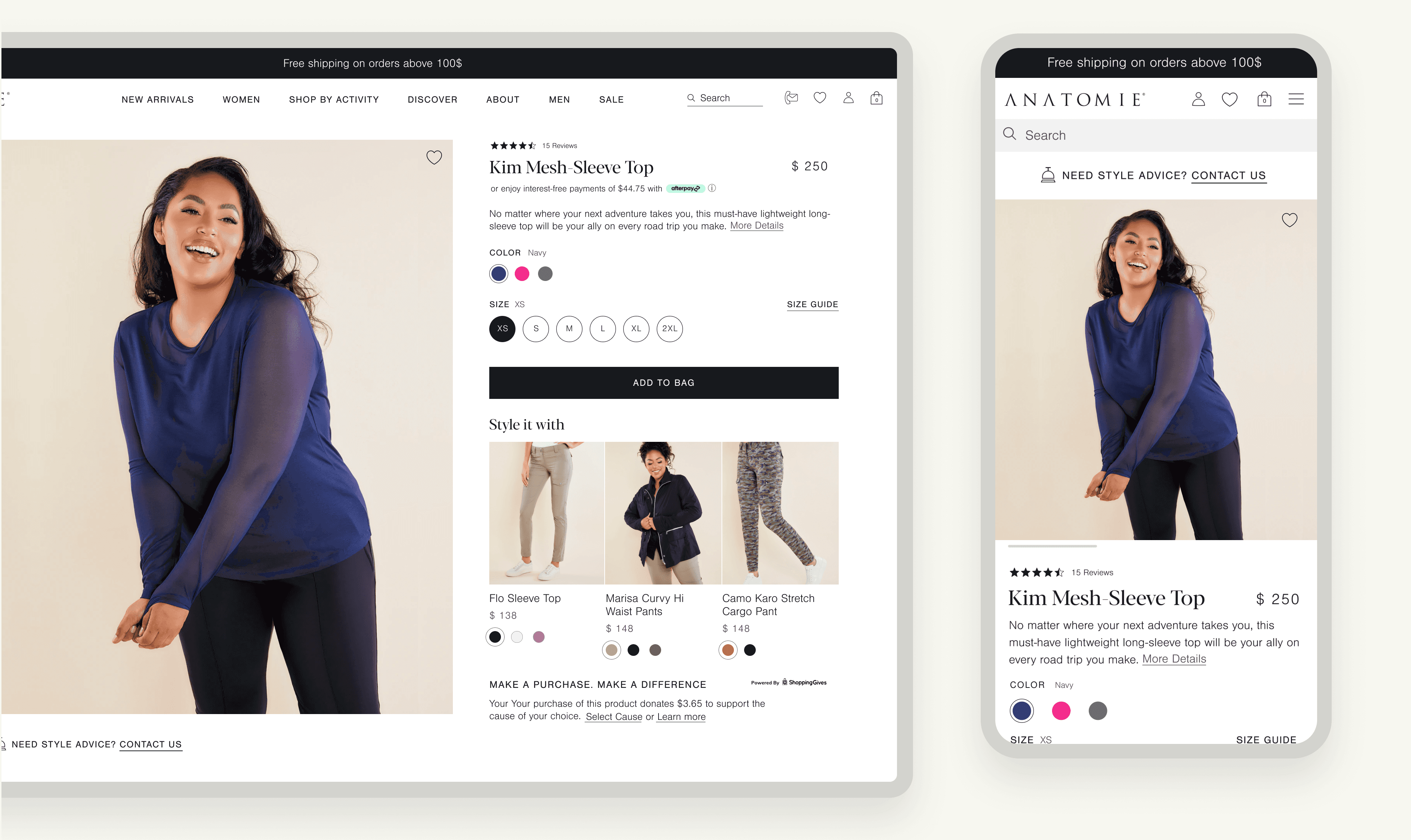Click the ADD TO BAG button
1411x840 pixels.
[x=663, y=383]
